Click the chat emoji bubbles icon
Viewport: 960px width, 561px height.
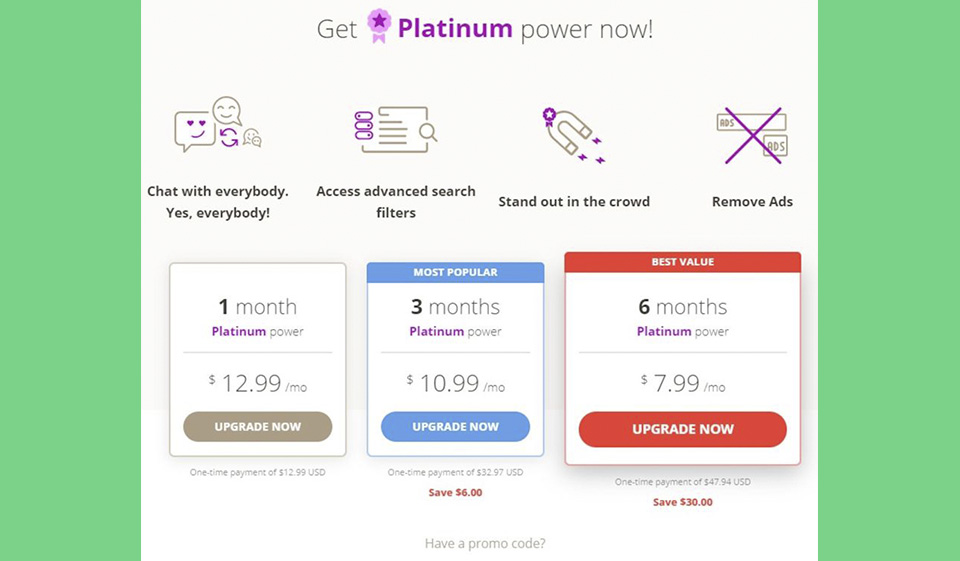[217, 127]
